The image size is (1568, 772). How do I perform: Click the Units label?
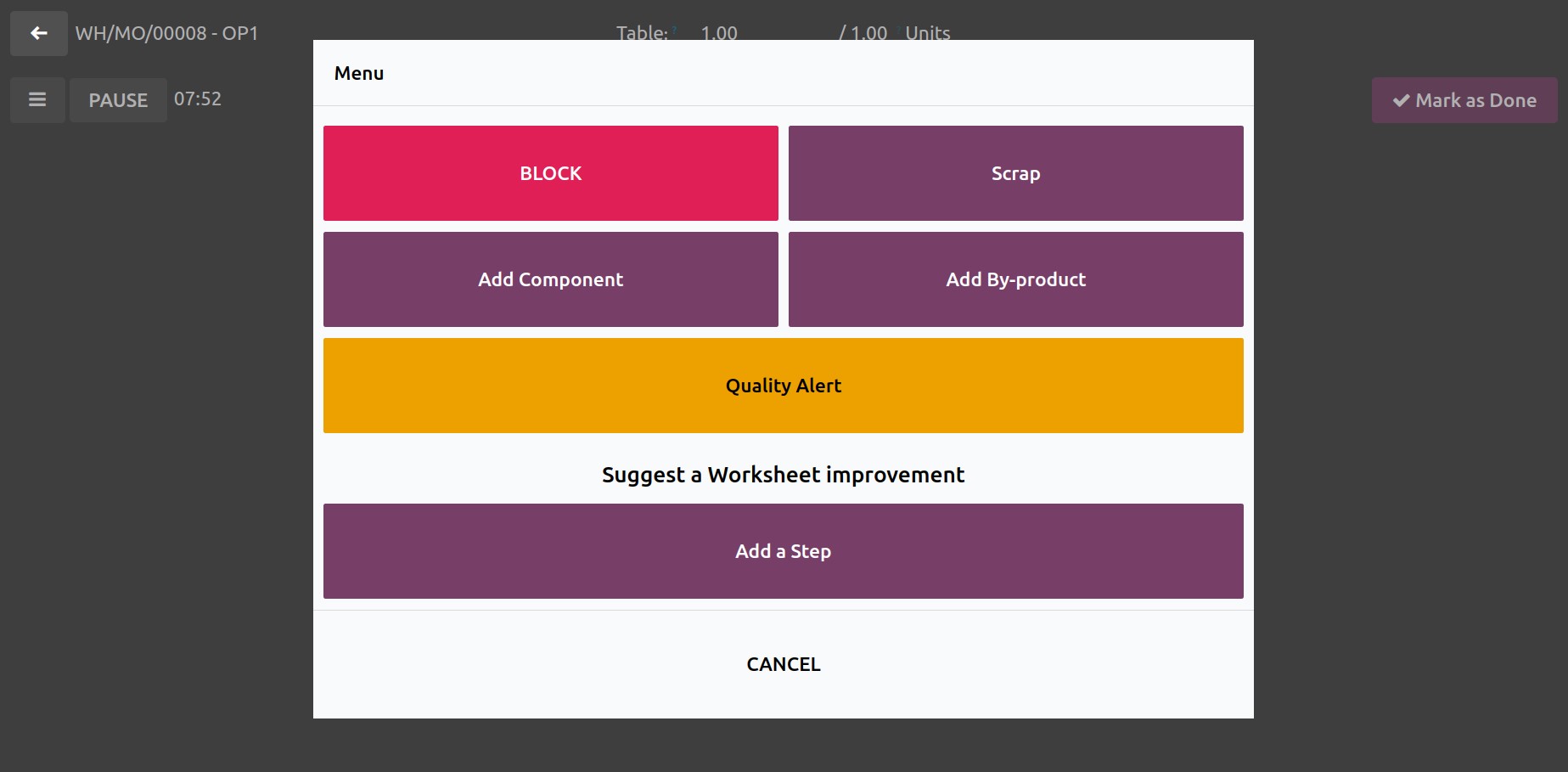tap(927, 33)
